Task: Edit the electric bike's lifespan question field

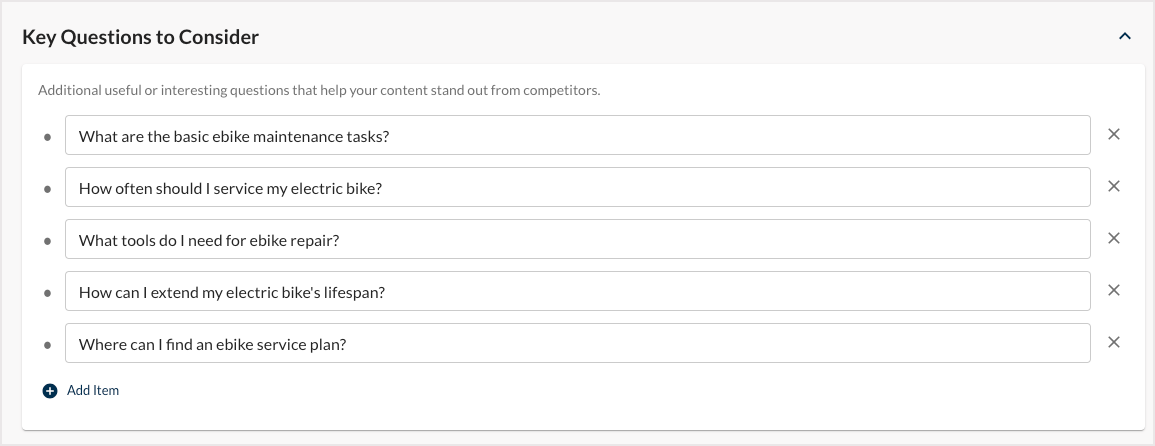Action: click(x=577, y=292)
